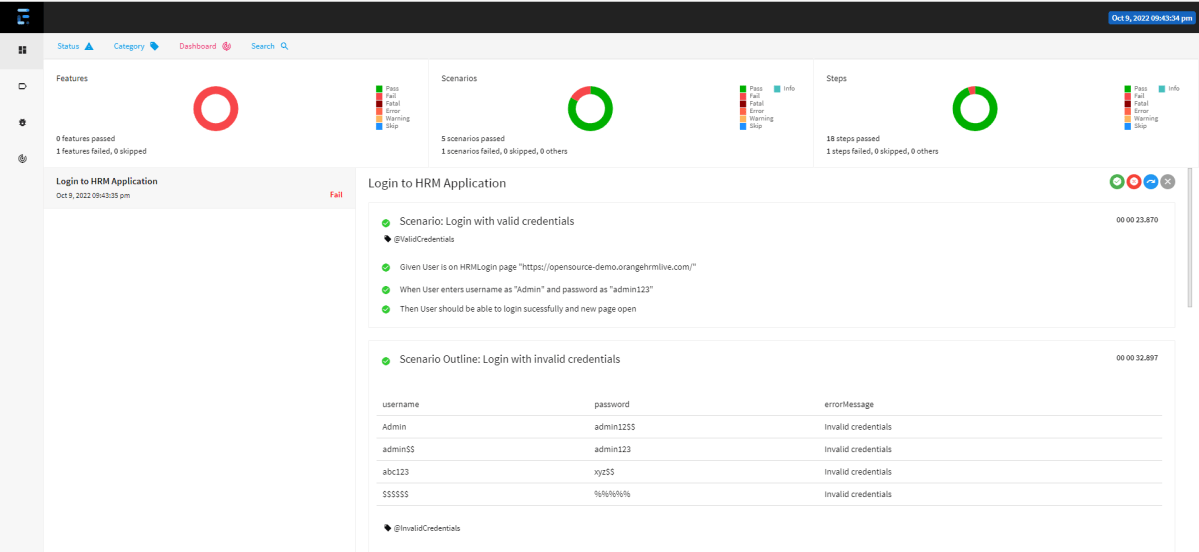This screenshot has width=1199, height=552.
Task: Open the bug exceptions view in sidebar
Action: coord(22,122)
